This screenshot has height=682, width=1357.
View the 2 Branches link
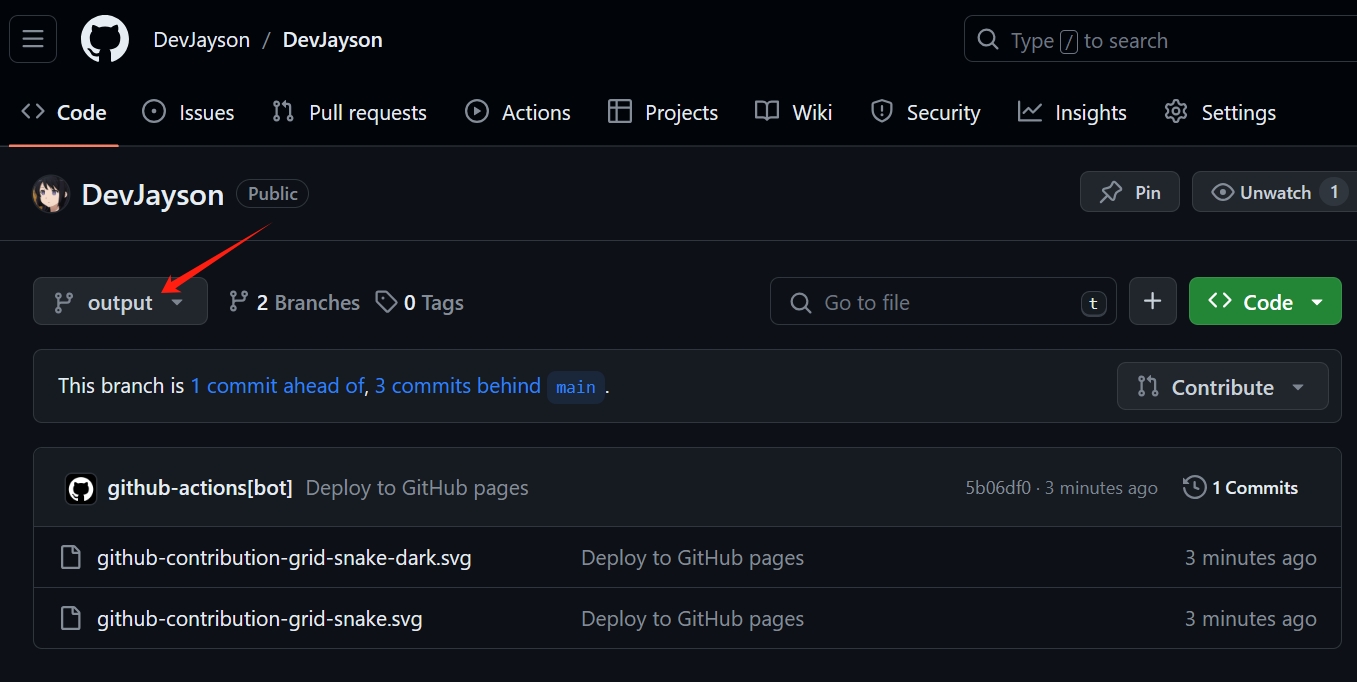pyautogui.click(x=294, y=302)
